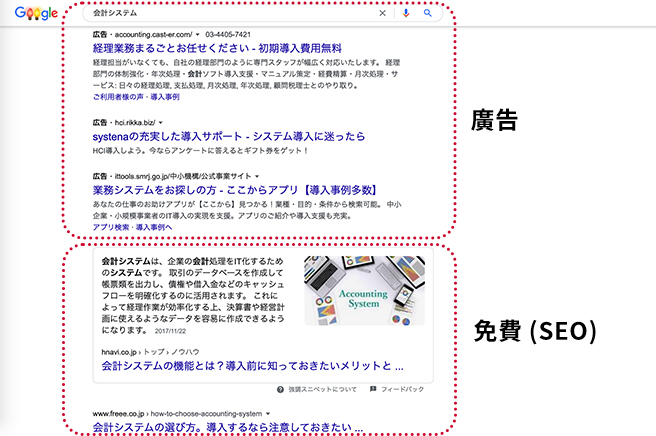Click the hnavi.co.jp breadcrumb text
The width and height of the screenshot is (656, 436).
pos(150,352)
